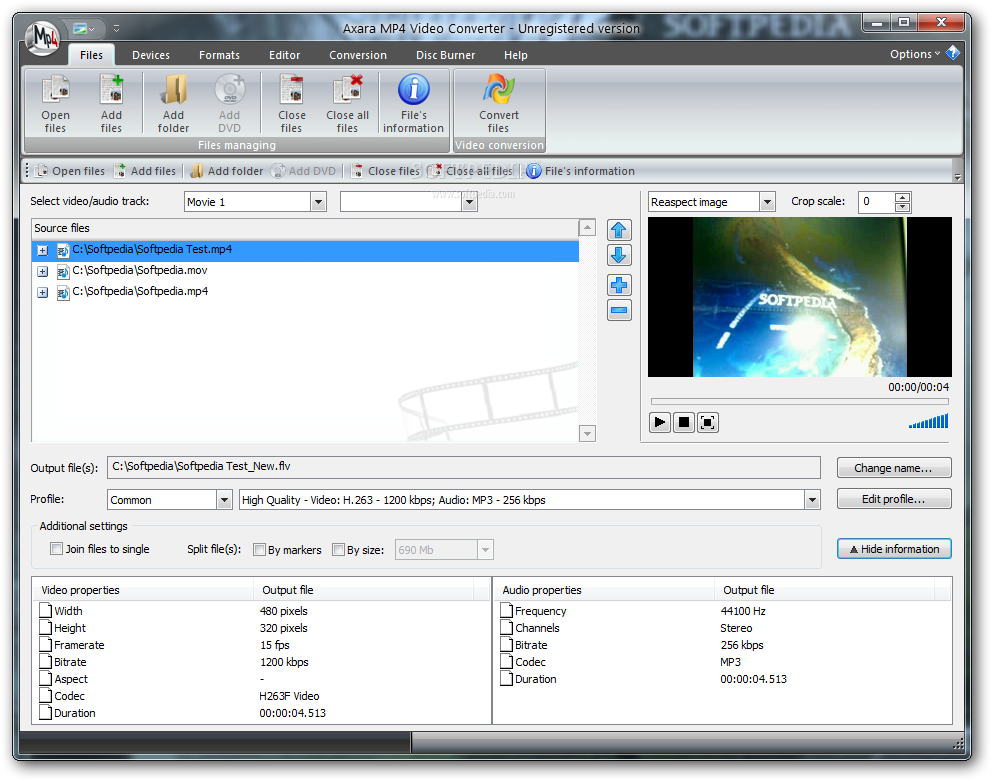
Task: Select C:\Softpedia\Softpedia.mov in source files
Action: click(305, 271)
